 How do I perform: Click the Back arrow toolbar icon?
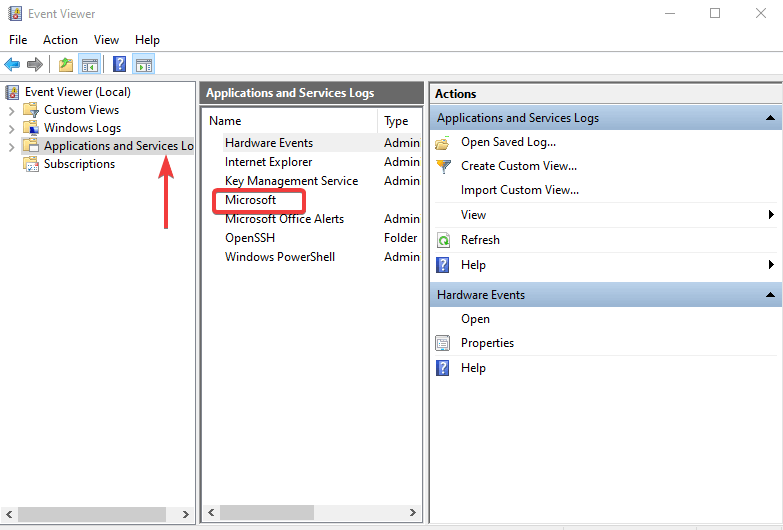pos(12,64)
